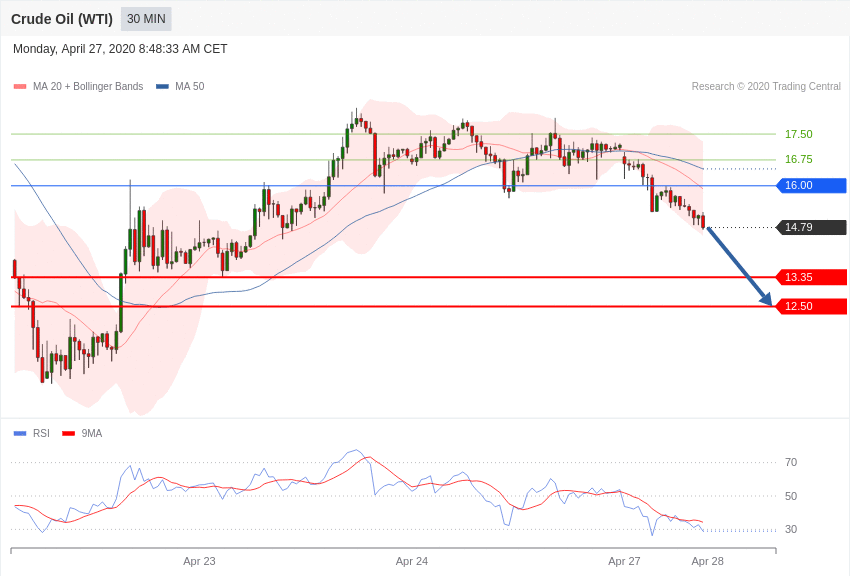This screenshot has width=850, height=576.
Task: Click the pink MA 20 legend swatch
Action: click(20, 87)
